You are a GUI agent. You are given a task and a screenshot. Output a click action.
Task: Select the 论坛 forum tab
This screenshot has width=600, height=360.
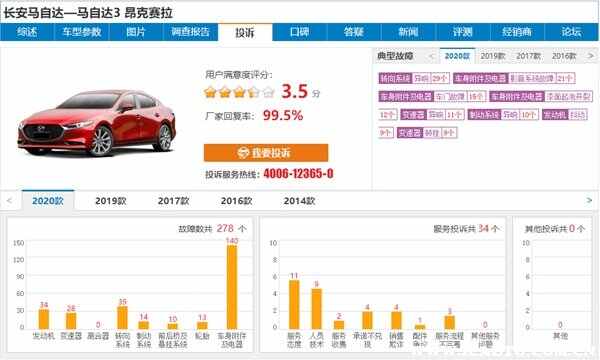(x=571, y=32)
